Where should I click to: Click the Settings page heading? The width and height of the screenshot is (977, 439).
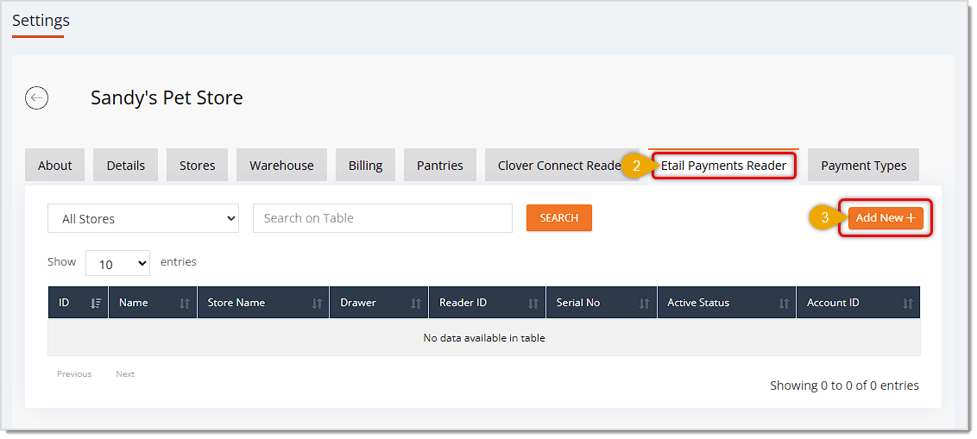(41, 21)
